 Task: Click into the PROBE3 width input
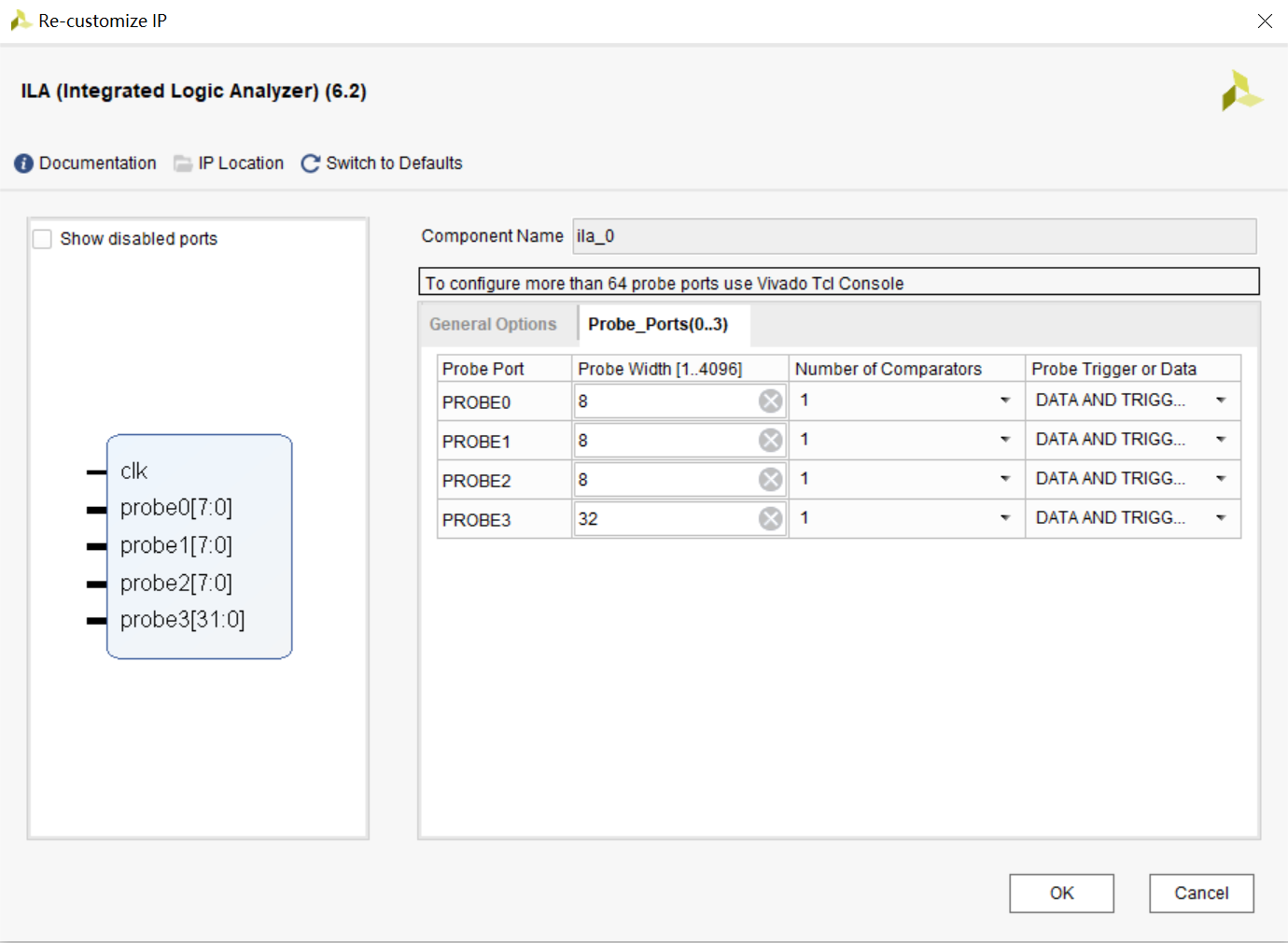tap(666, 519)
